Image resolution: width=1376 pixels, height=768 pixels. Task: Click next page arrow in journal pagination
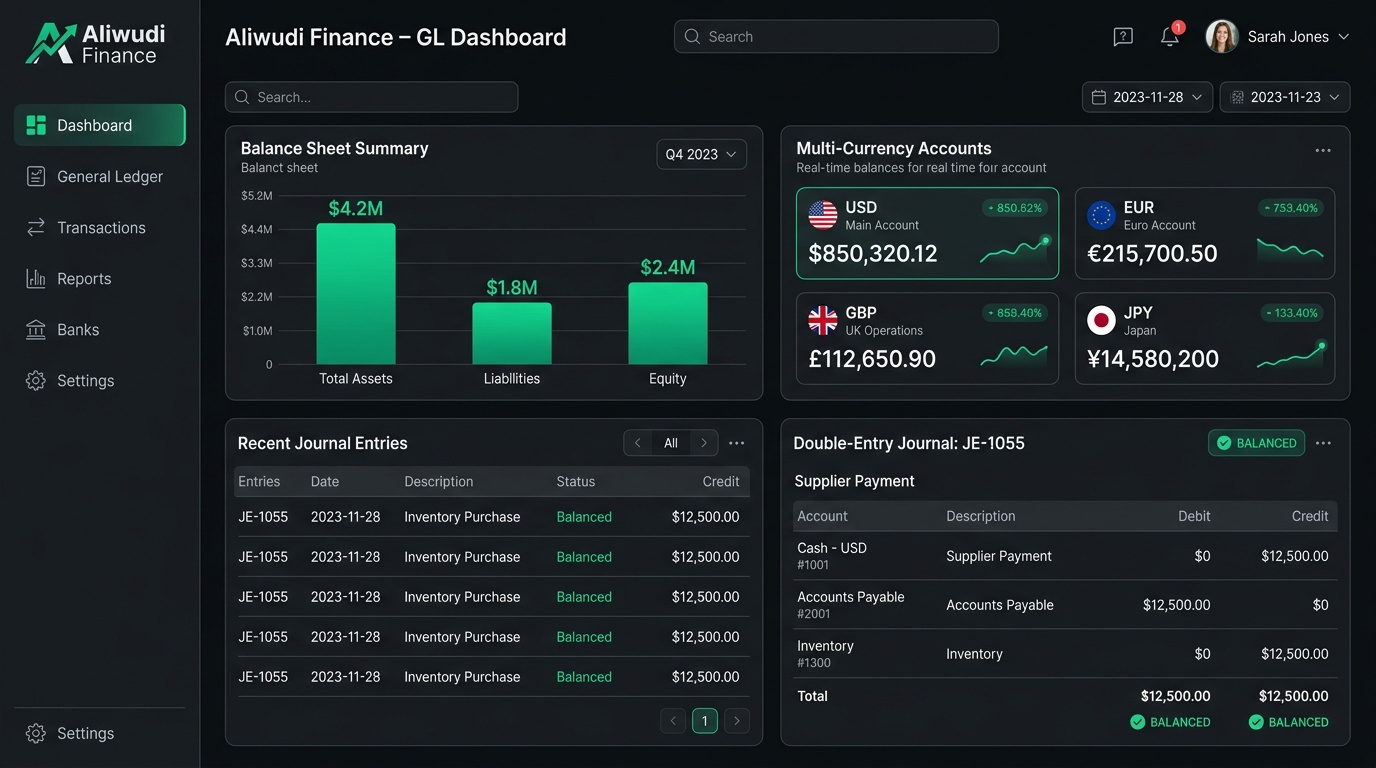737,720
